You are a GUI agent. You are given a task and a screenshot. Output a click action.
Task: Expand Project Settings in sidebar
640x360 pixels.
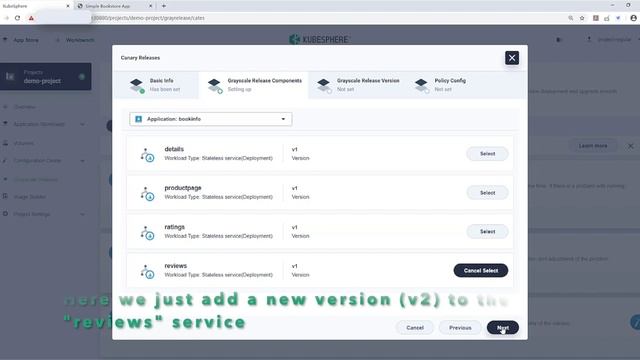point(44,214)
